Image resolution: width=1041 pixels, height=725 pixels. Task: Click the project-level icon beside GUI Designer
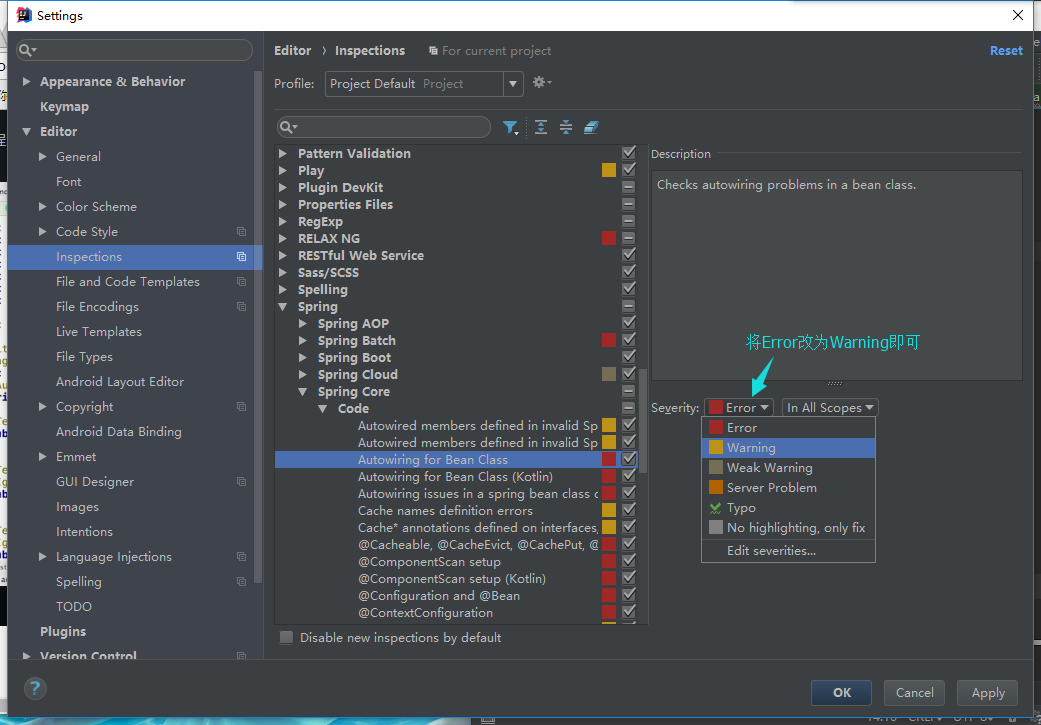242,481
